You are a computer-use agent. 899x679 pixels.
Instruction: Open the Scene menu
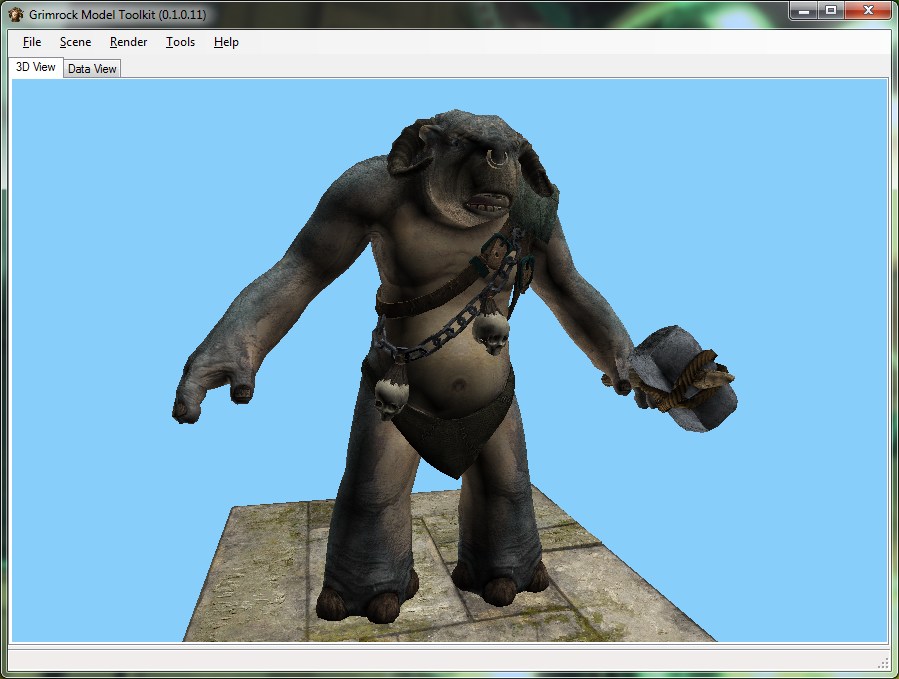coord(76,42)
